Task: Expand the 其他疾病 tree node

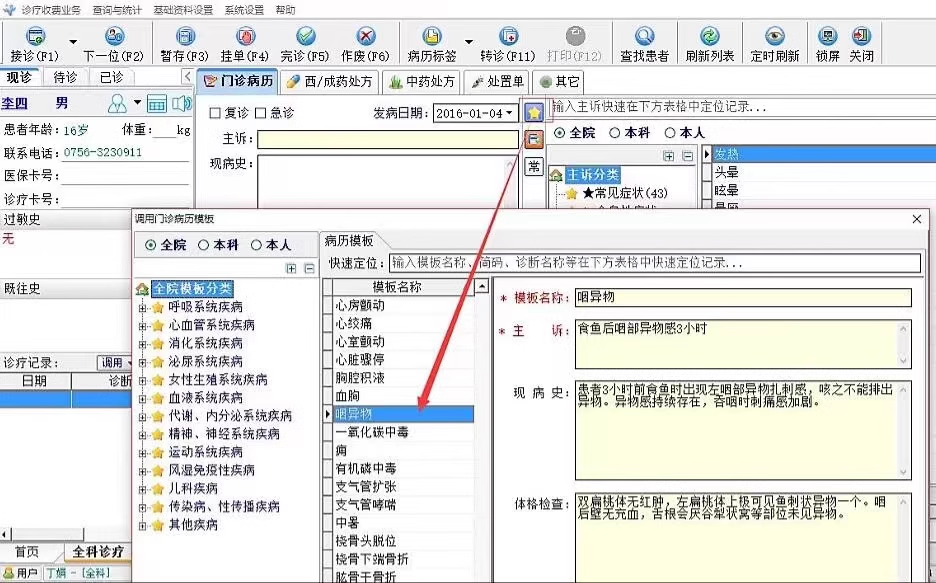Action: [x=143, y=526]
